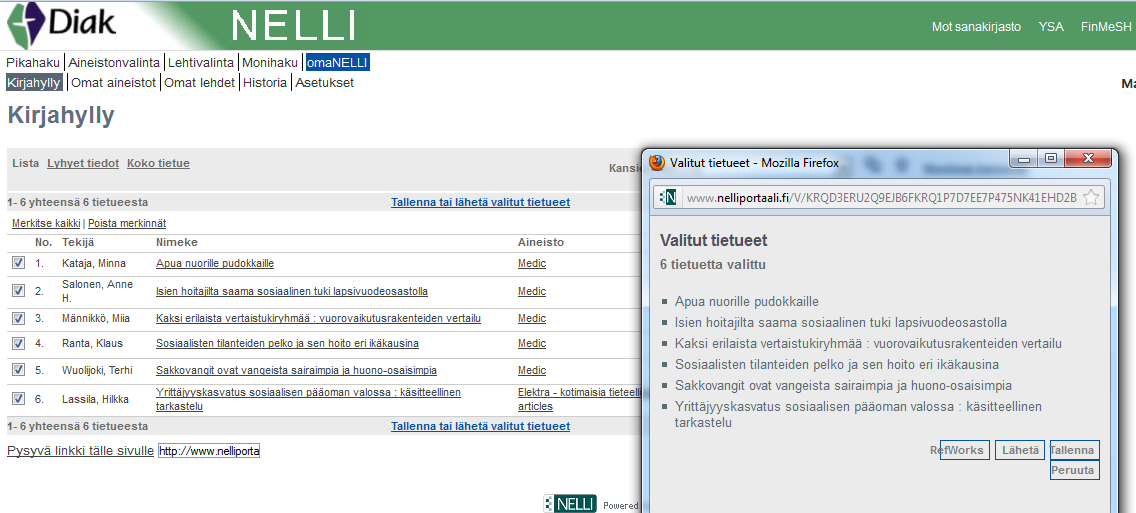This screenshot has height=513, width=1136.
Task: Open title Sakkovangit ovat vangeista sairaimpia
Action: (x=296, y=370)
